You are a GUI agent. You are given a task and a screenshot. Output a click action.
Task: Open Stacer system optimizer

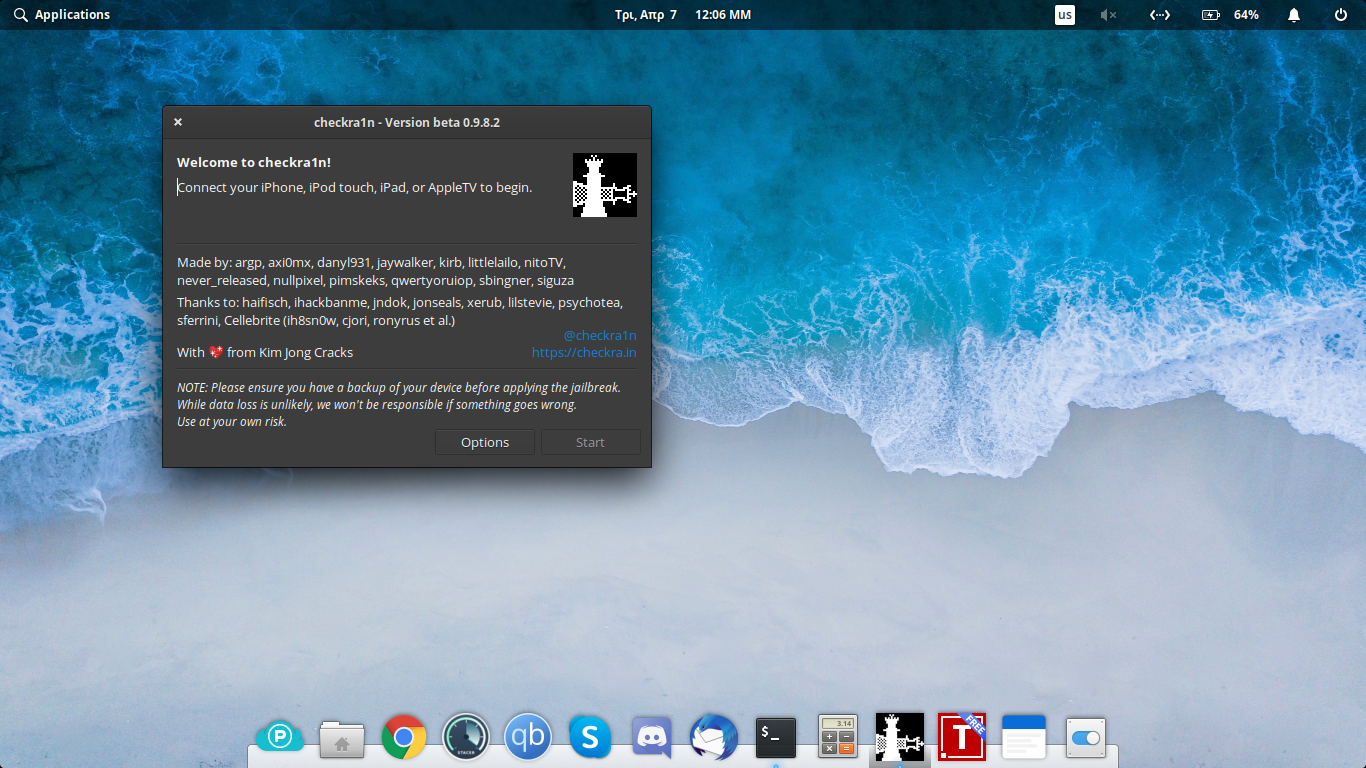point(465,737)
